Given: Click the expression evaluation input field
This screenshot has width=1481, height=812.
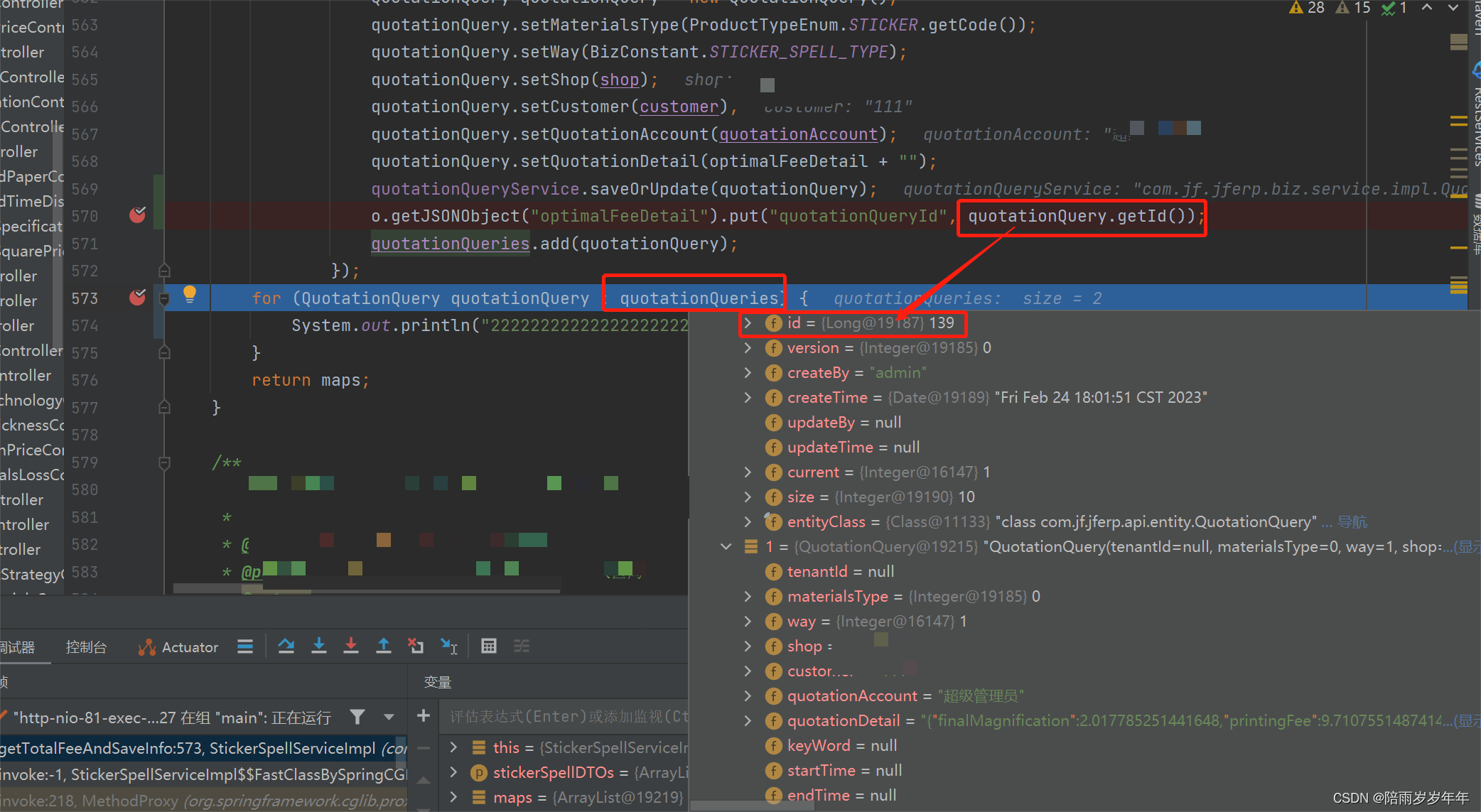Looking at the screenshot, I should (x=565, y=716).
